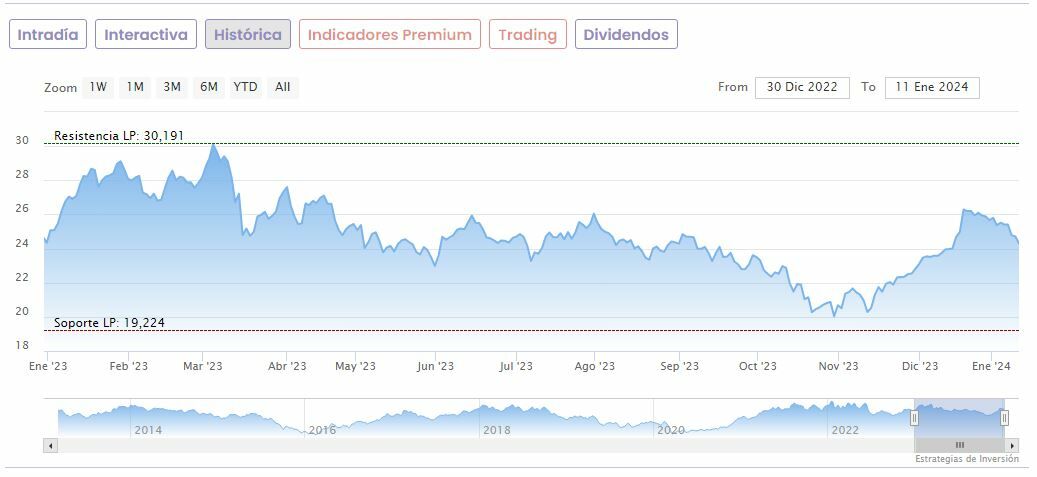Click the scrollbar right arrow
This screenshot has width=1037, height=477.
pos(1012,445)
